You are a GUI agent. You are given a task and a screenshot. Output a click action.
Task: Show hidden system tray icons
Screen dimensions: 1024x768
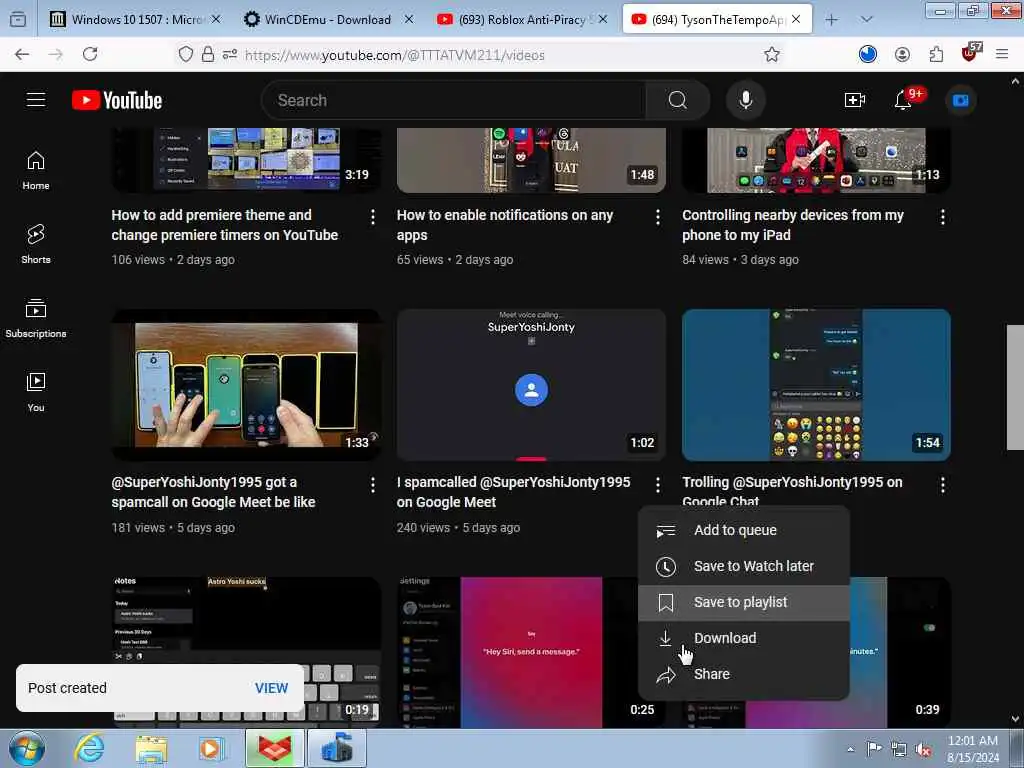click(x=850, y=749)
